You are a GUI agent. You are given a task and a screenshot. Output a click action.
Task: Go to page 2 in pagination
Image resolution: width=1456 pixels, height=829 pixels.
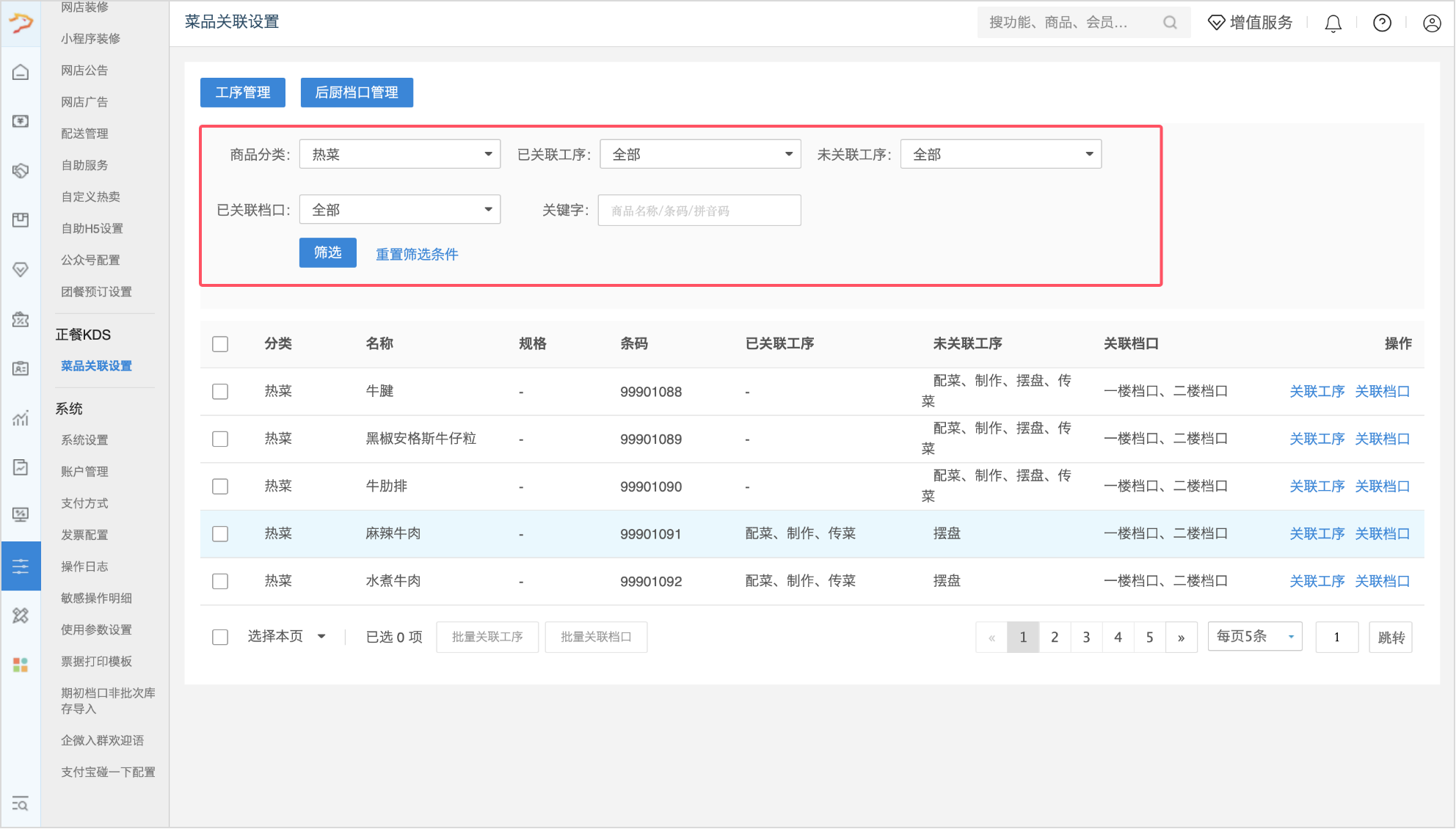click(1055, 637)
